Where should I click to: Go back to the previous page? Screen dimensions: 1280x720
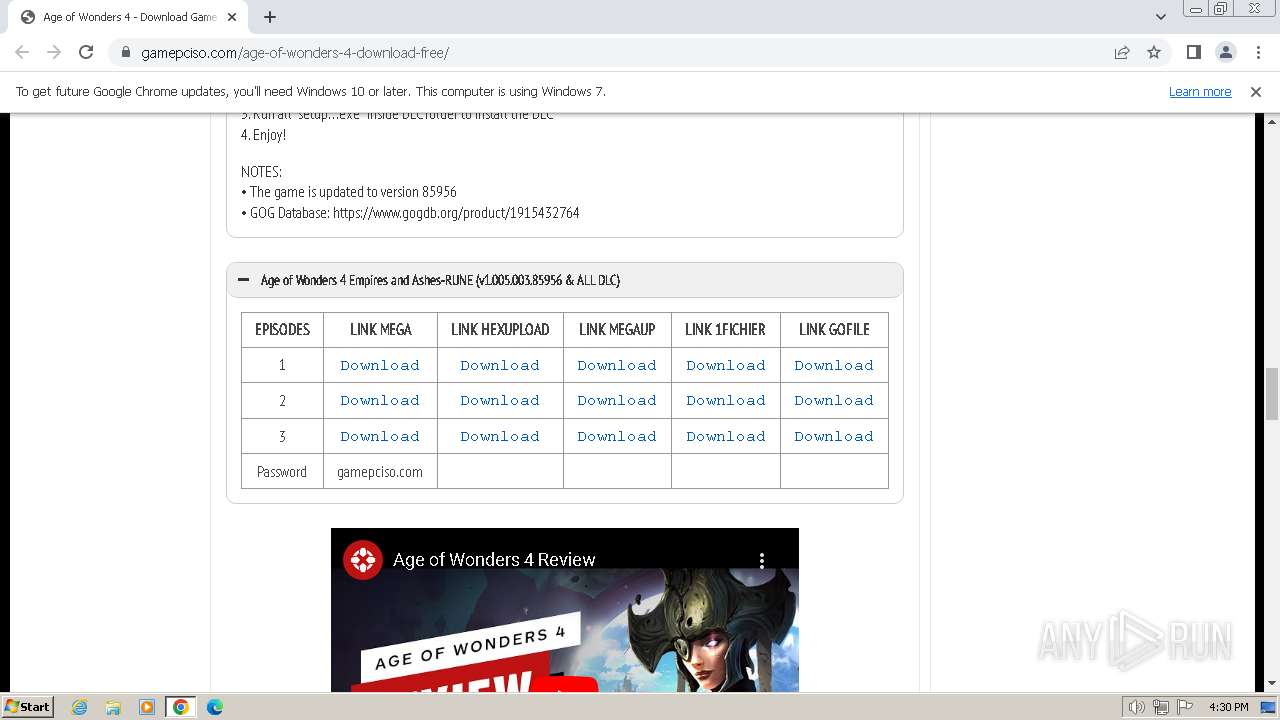(x=22, y=52)
